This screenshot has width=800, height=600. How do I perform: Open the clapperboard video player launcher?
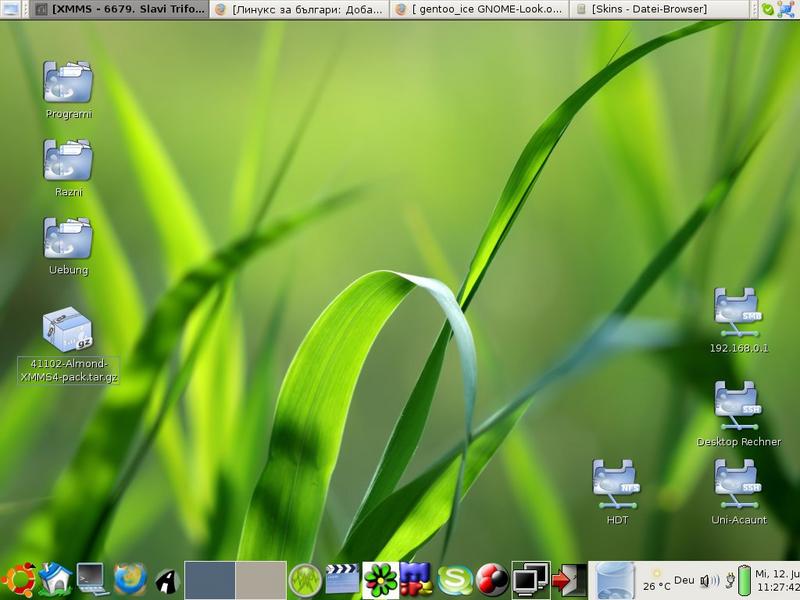tap(342, 579)
